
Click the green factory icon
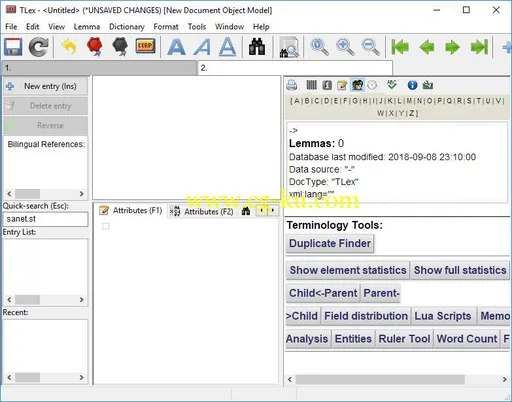[428, 85]
